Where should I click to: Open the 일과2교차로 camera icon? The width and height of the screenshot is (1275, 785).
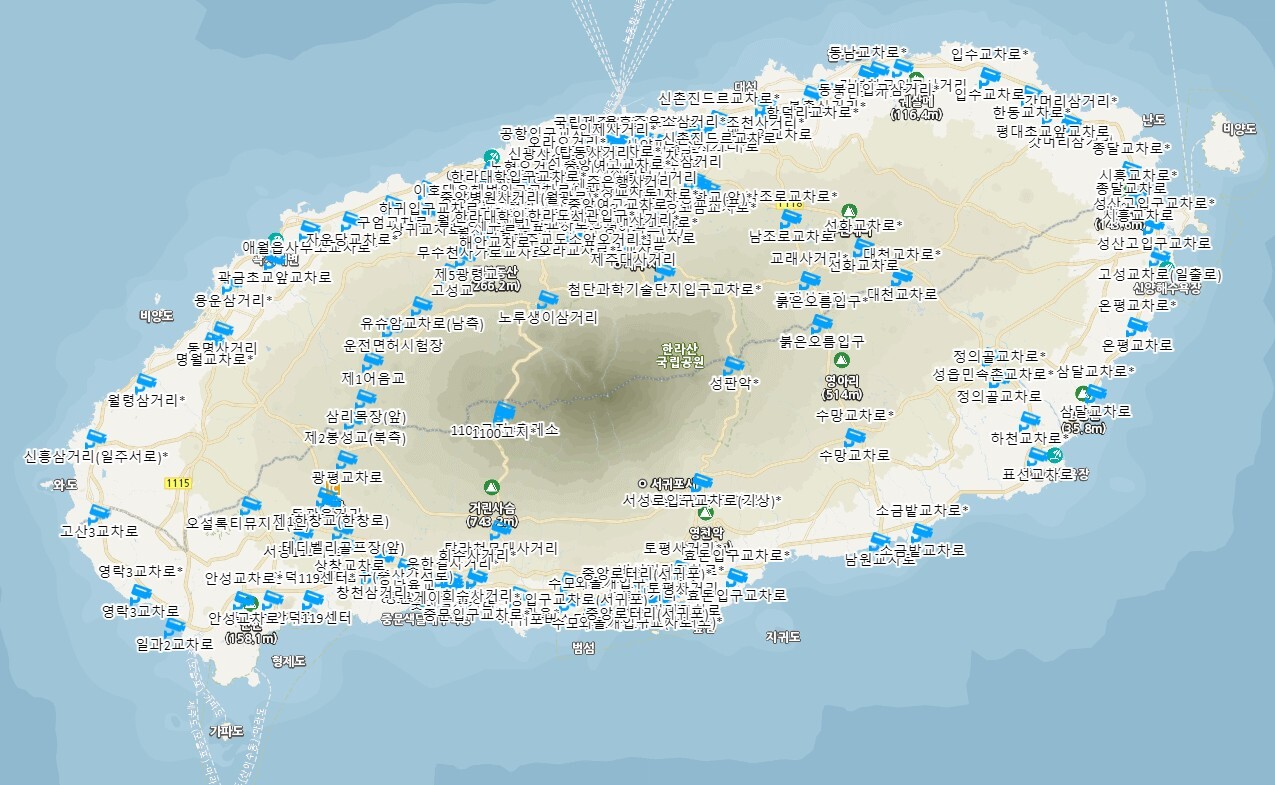click(x=174, y=628)
